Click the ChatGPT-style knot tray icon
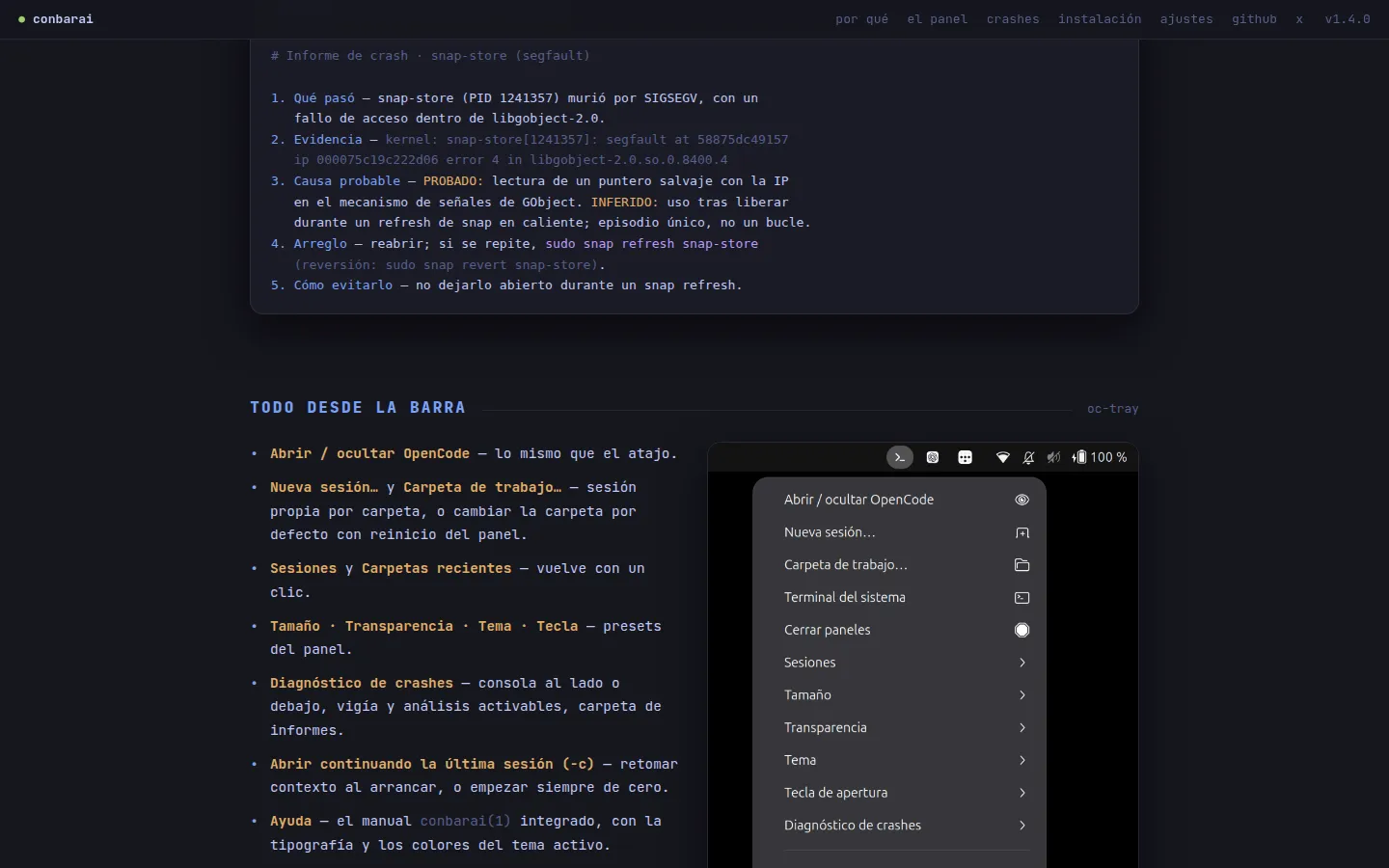Image resolution: width=1389 pixels, height=868 pixels. pyautogui.click(x=933, y=457)
